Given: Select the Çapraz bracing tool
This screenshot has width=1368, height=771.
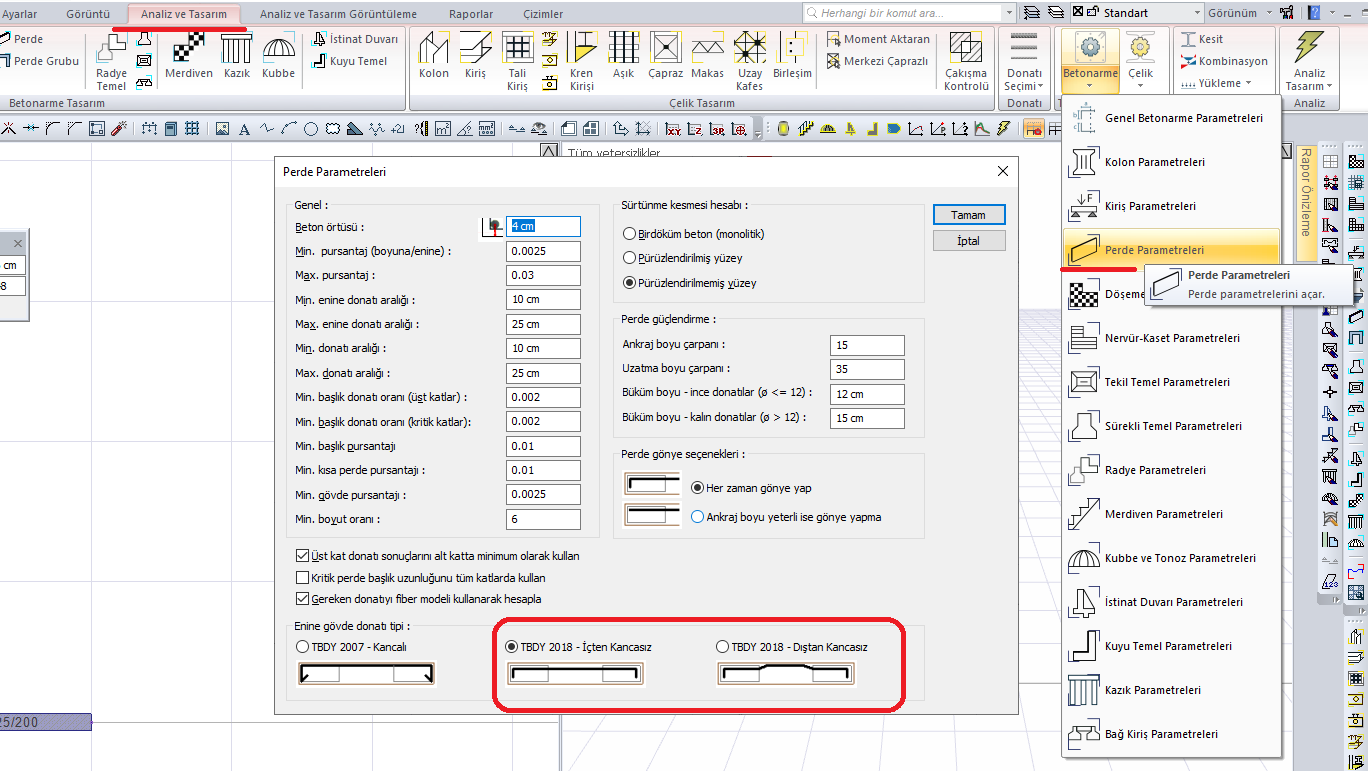Looking at the screenshot, I should [x=665, y=56].
